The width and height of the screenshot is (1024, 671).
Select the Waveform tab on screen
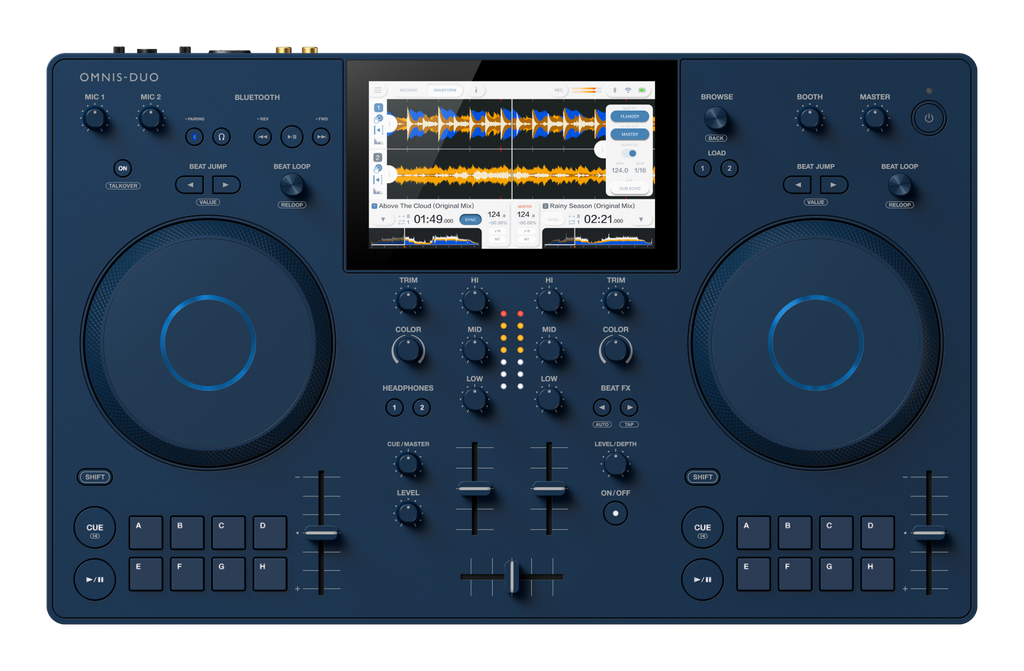[443, 90]
